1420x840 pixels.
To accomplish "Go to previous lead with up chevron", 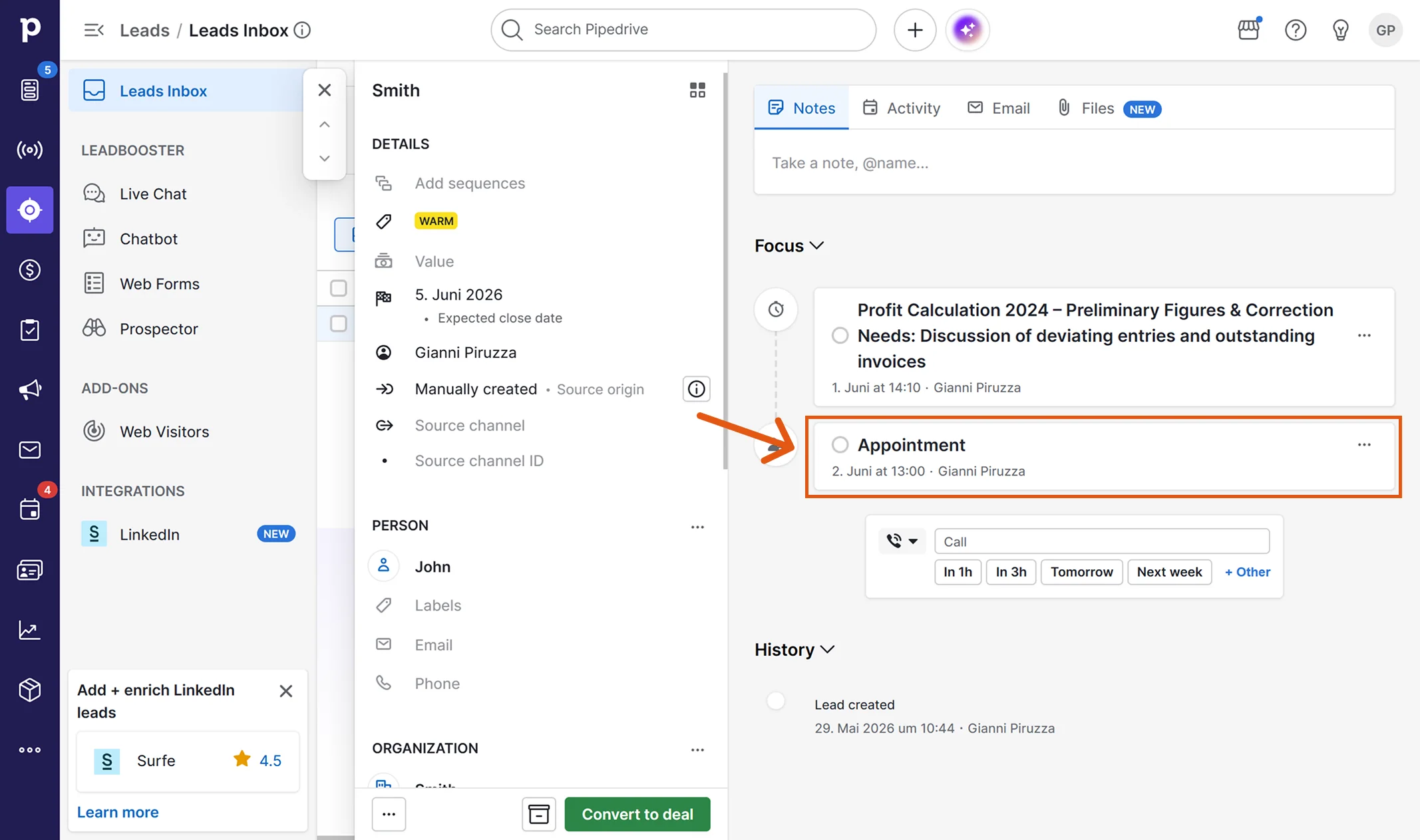I will click(x=325, y=124).
